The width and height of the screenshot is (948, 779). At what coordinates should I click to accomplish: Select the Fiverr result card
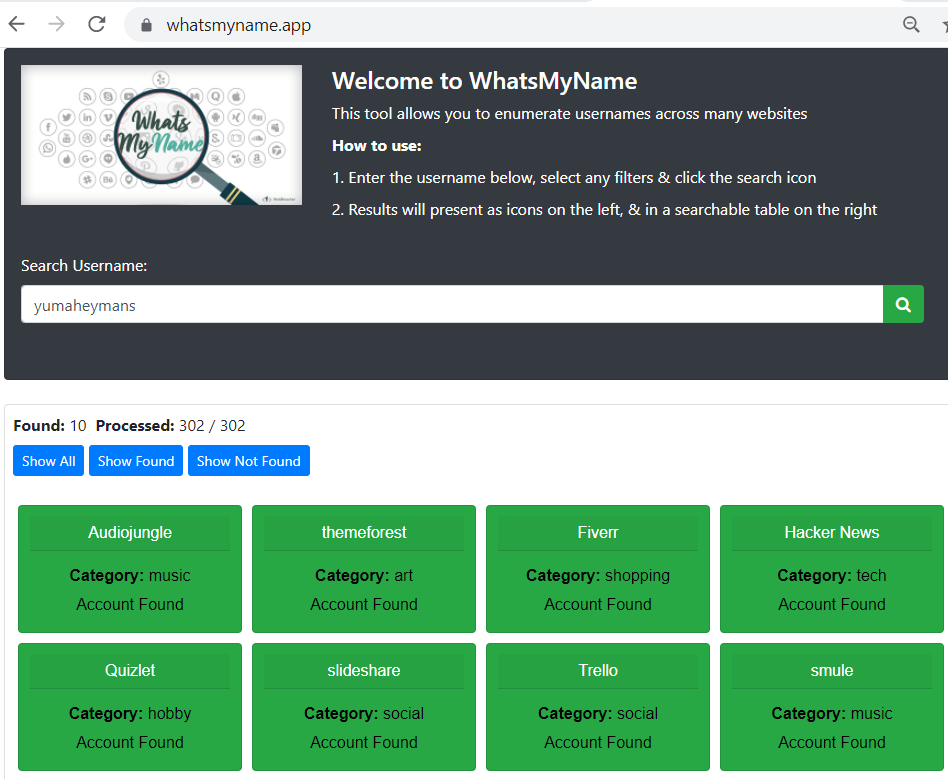pos(598,568)
